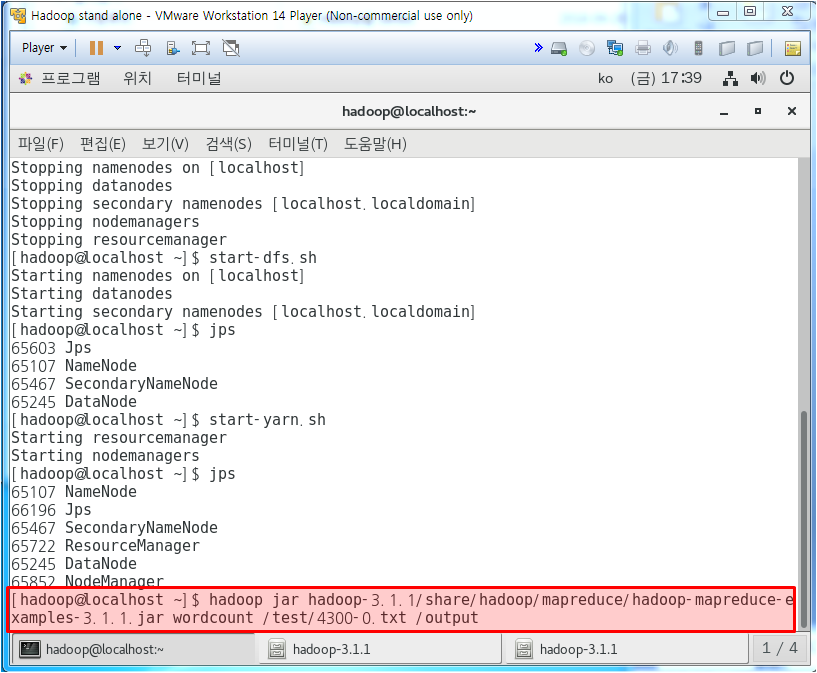Click the second removable device icon
The width and height of the screenshot is (817, 673).
754,48
